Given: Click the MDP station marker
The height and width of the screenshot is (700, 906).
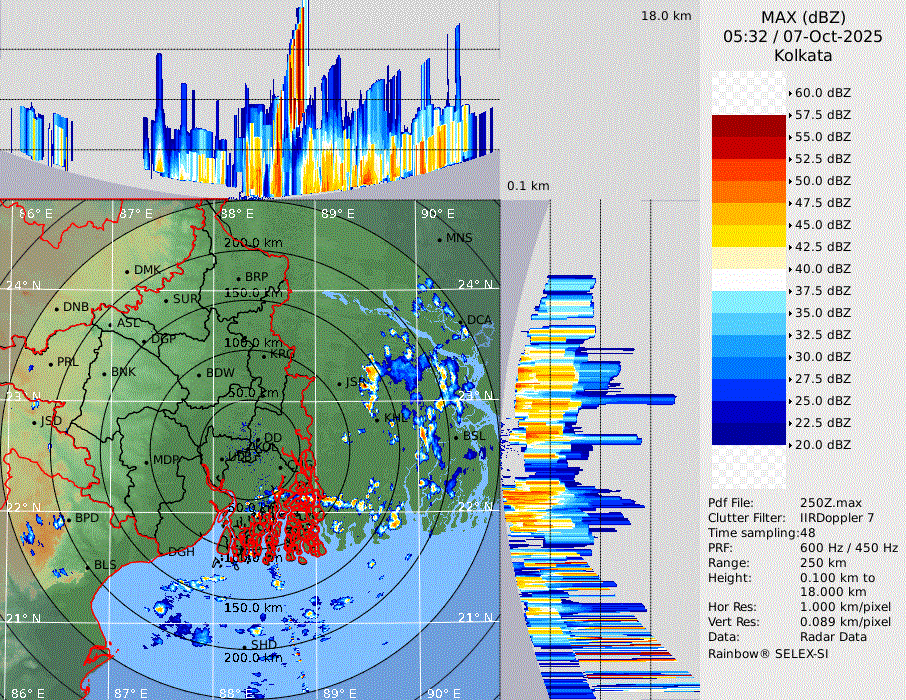Looking at the screenshot, I should pos(146,461).
